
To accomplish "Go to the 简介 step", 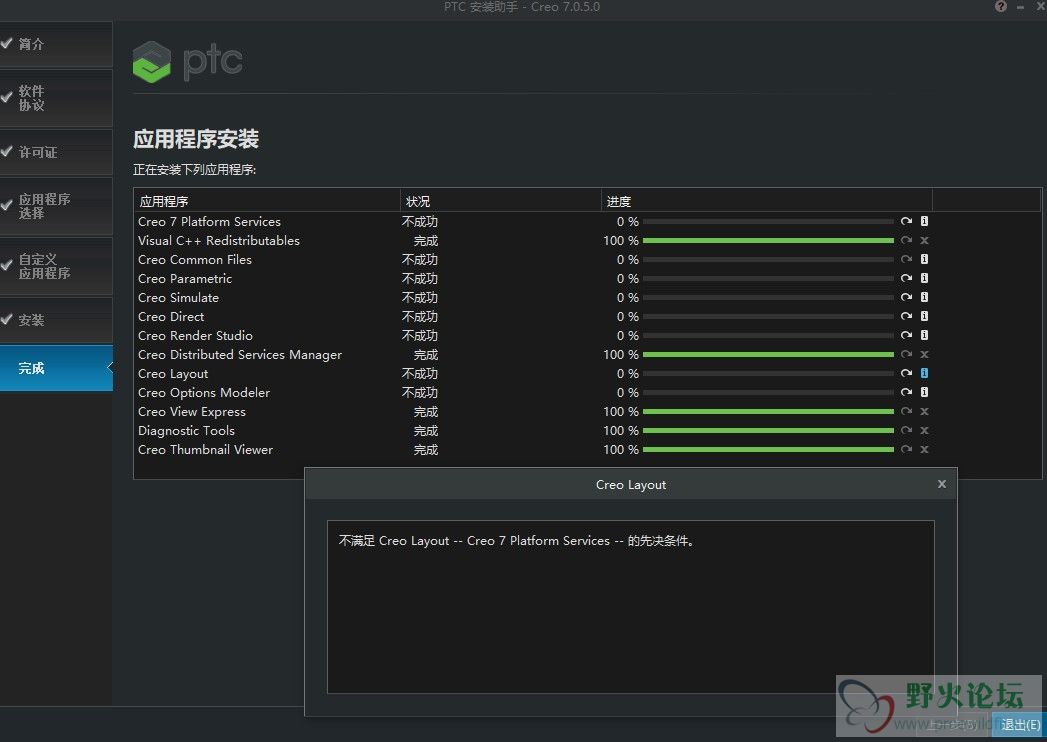I will [x=56, y=44].
